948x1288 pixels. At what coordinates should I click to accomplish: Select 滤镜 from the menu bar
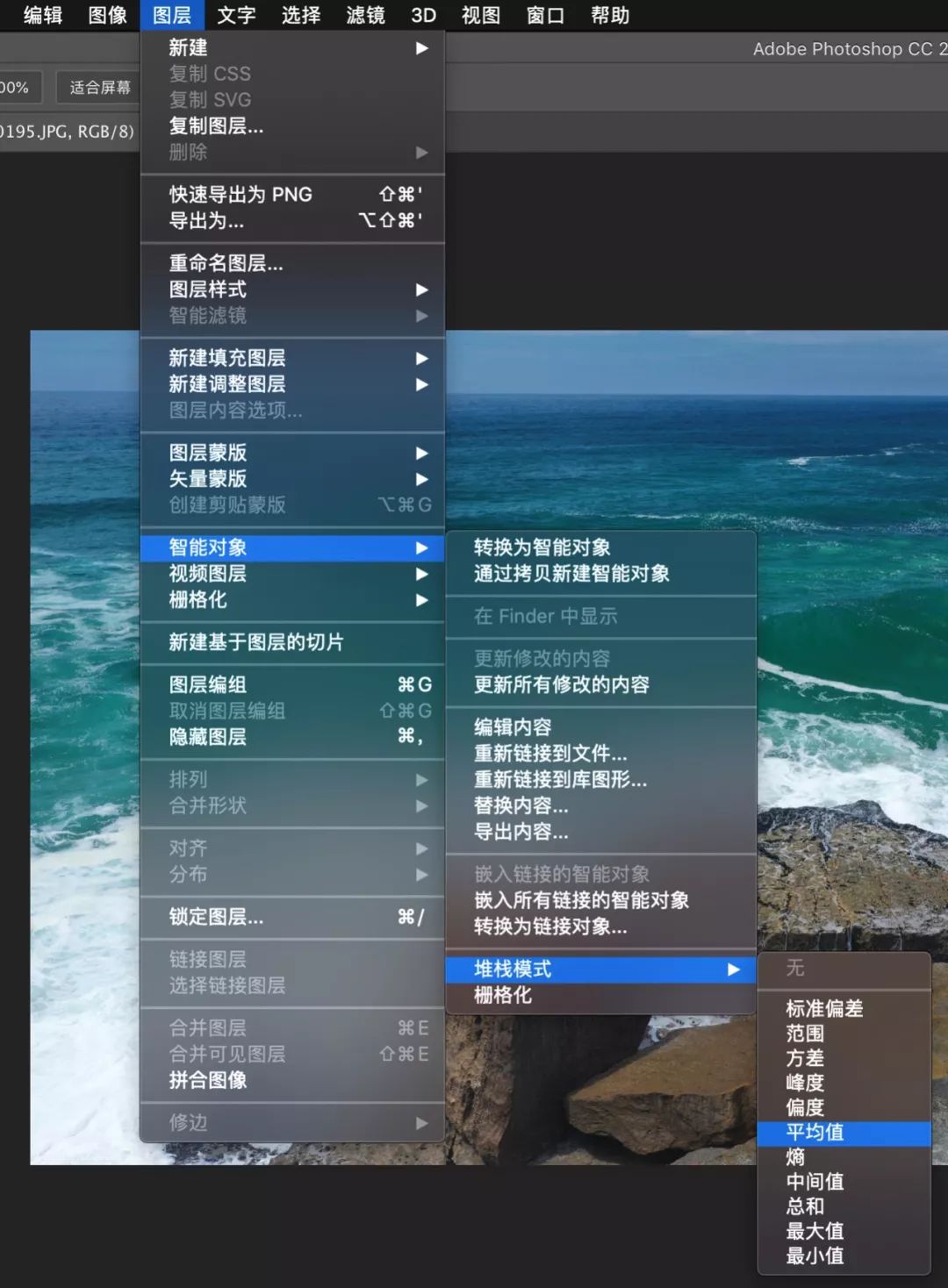[364, 15]
